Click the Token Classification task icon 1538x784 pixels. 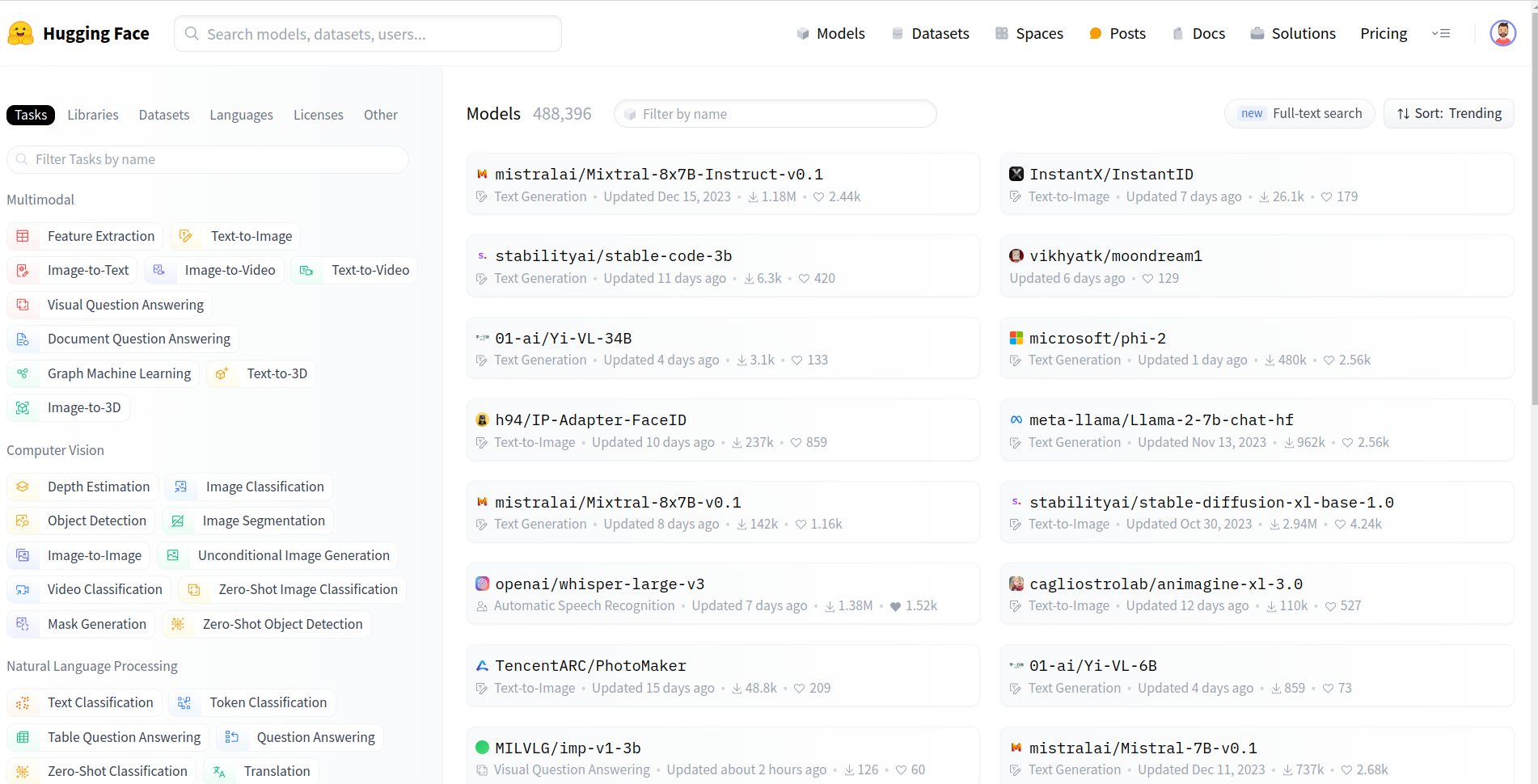point(184,702)
